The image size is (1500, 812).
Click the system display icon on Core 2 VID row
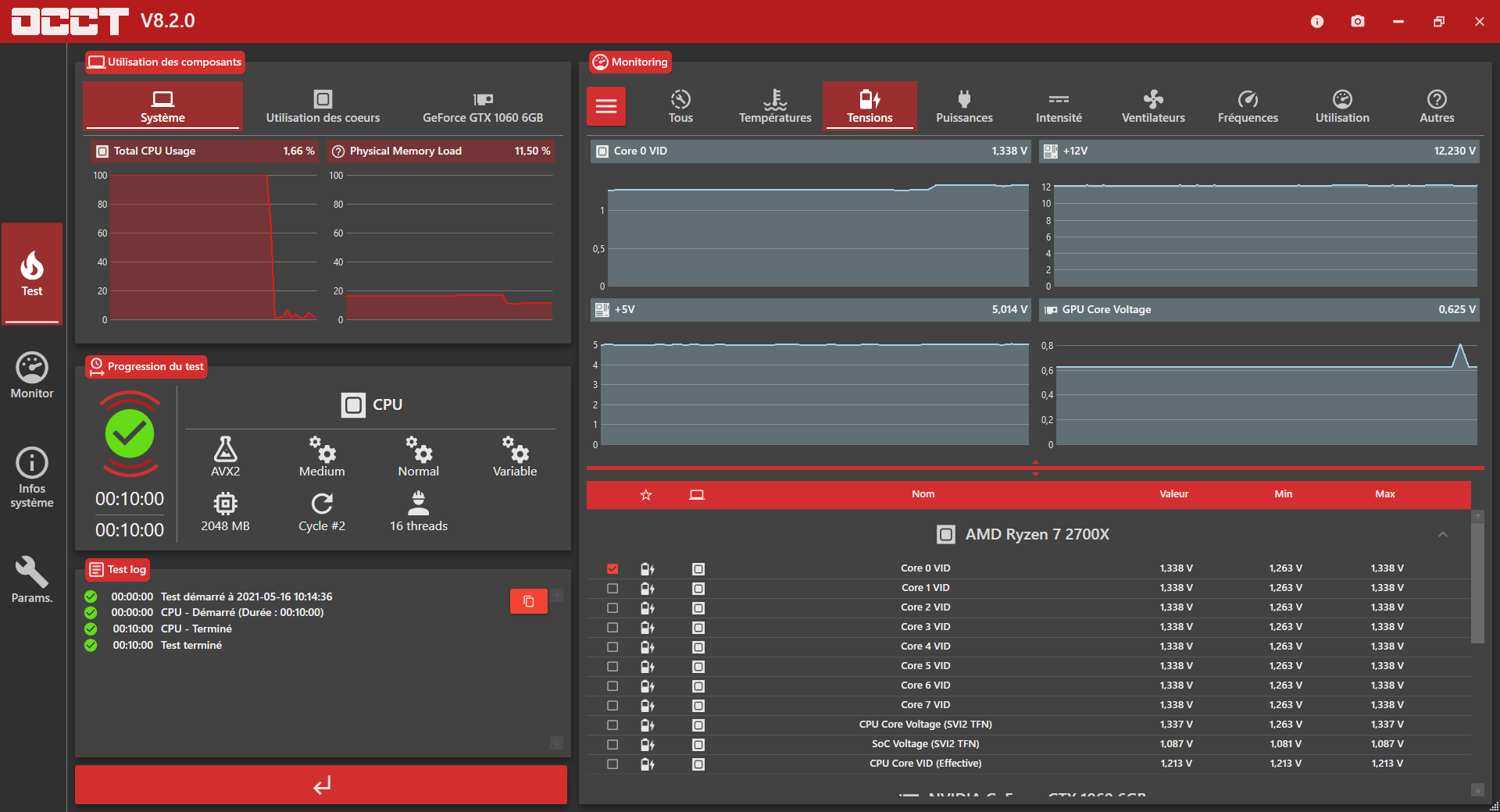pyautogui.click(x=698, y=607)
